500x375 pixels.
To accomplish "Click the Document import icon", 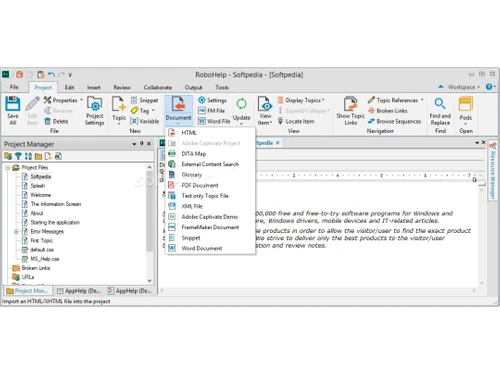I will [178, 104].
